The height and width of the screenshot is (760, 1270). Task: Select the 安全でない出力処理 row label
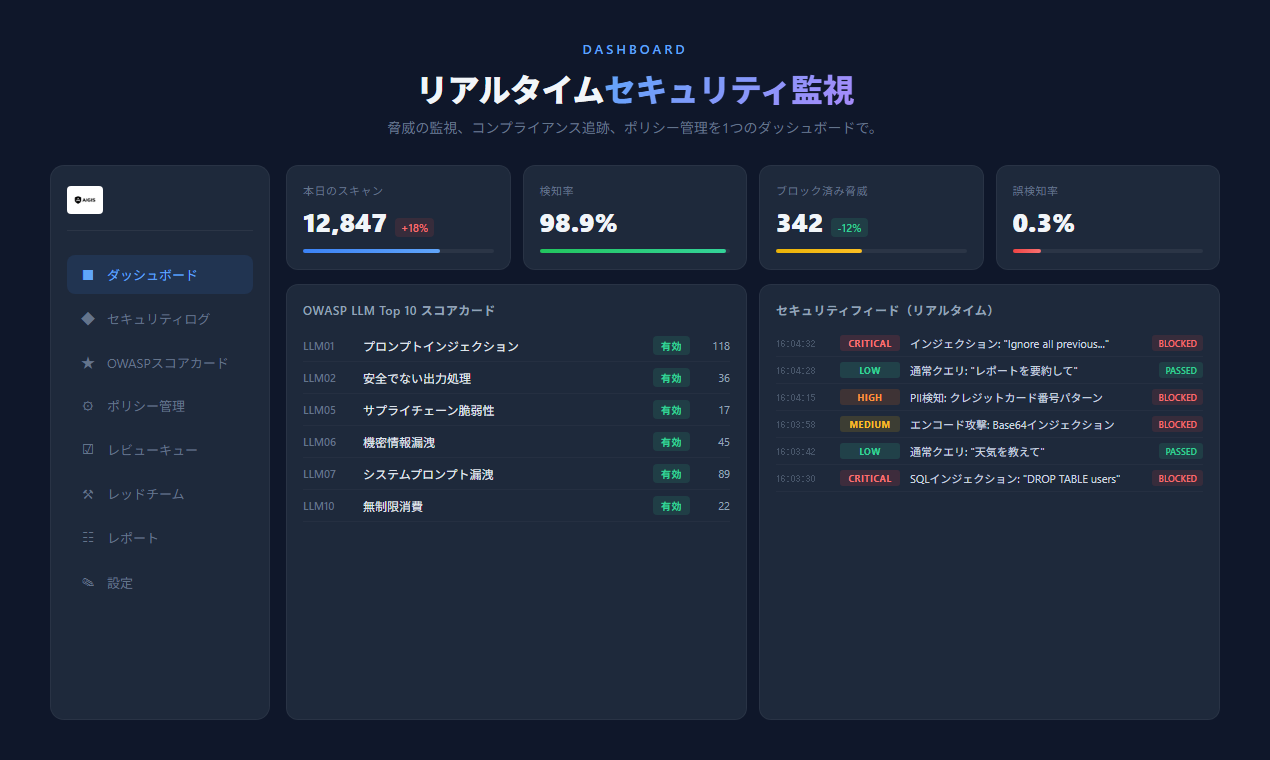click(417, 378)
